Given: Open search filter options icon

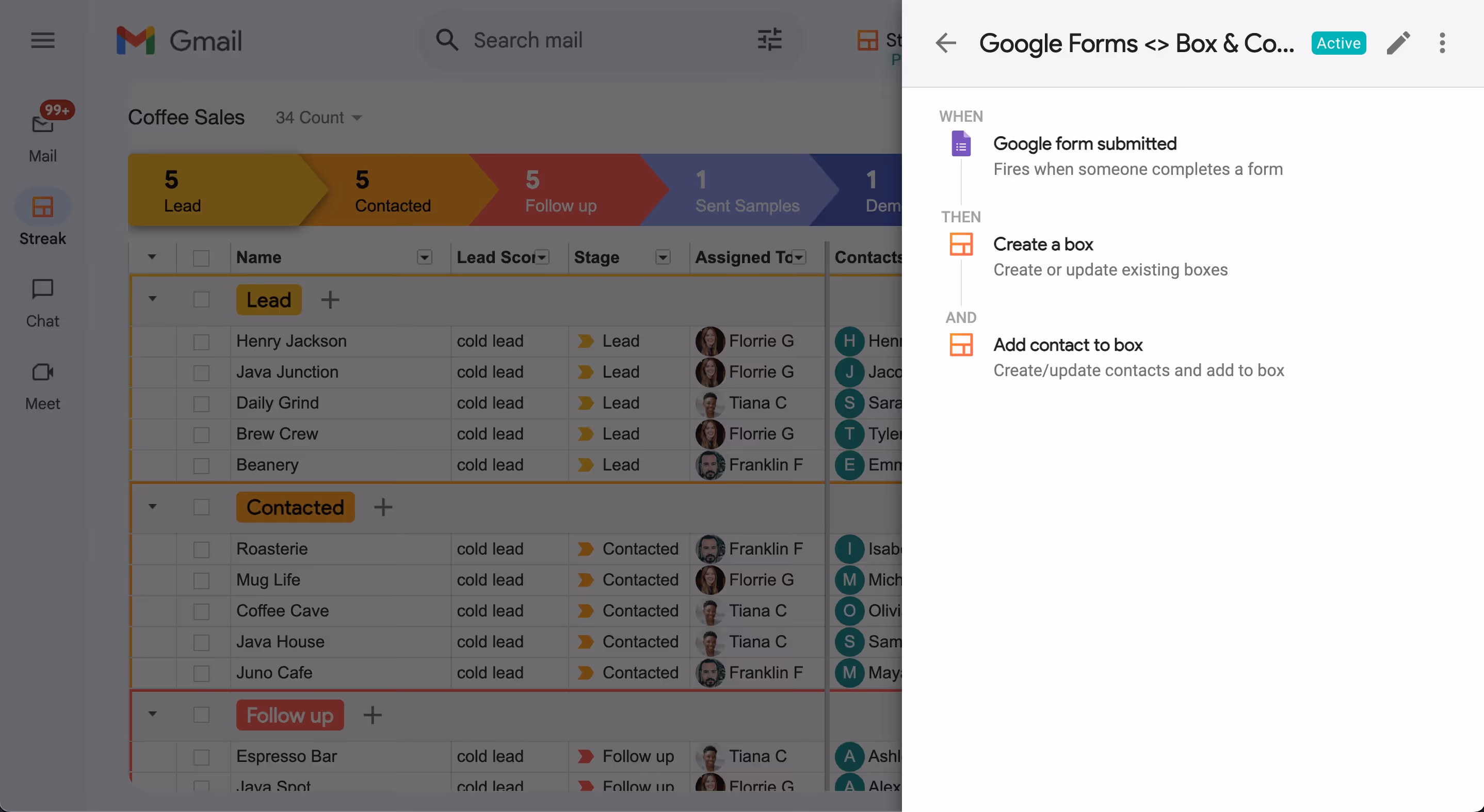Looking at the screenshot, I should pyautogui.click(x=769, y=40).
